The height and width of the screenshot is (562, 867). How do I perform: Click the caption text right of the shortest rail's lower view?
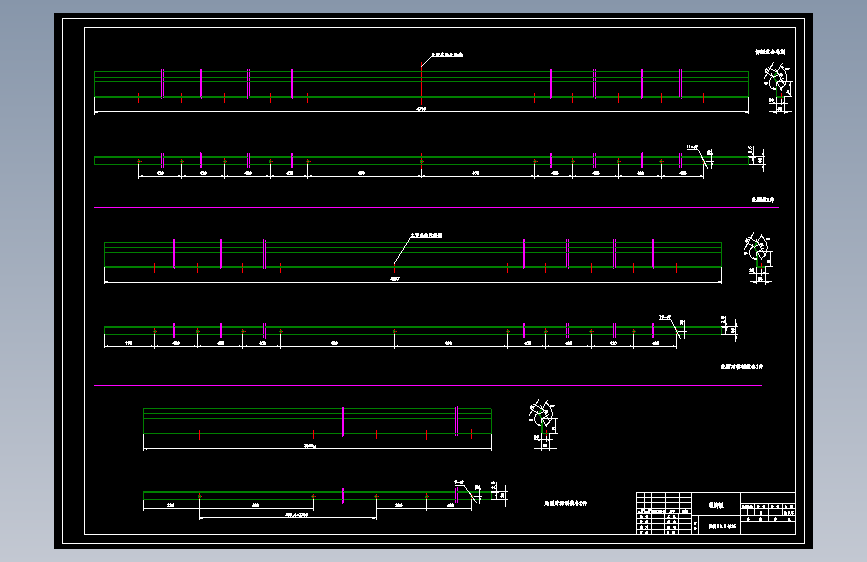pyautogui.click(x=565, y=503)
